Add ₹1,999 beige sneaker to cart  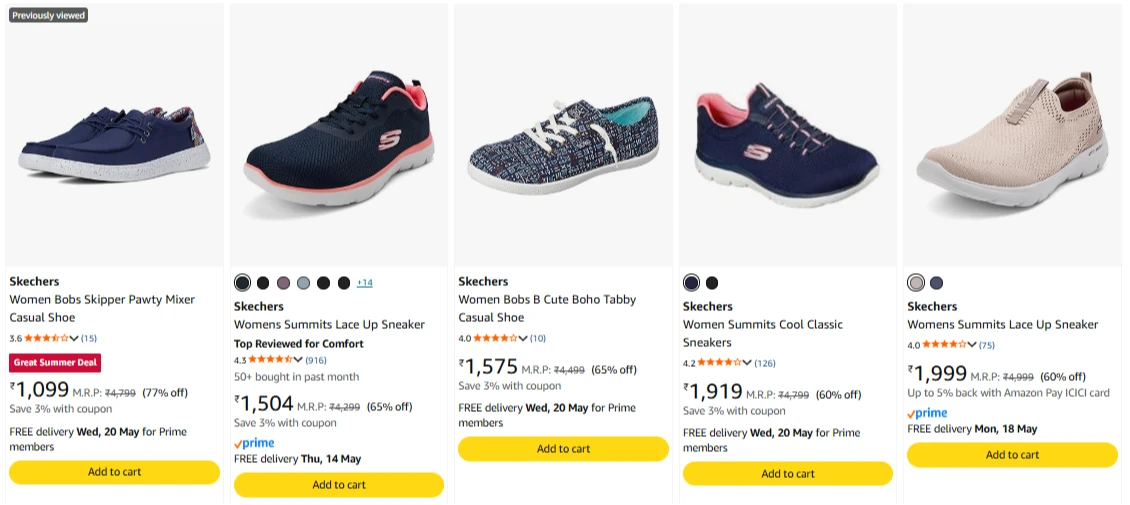point(1012,455)
